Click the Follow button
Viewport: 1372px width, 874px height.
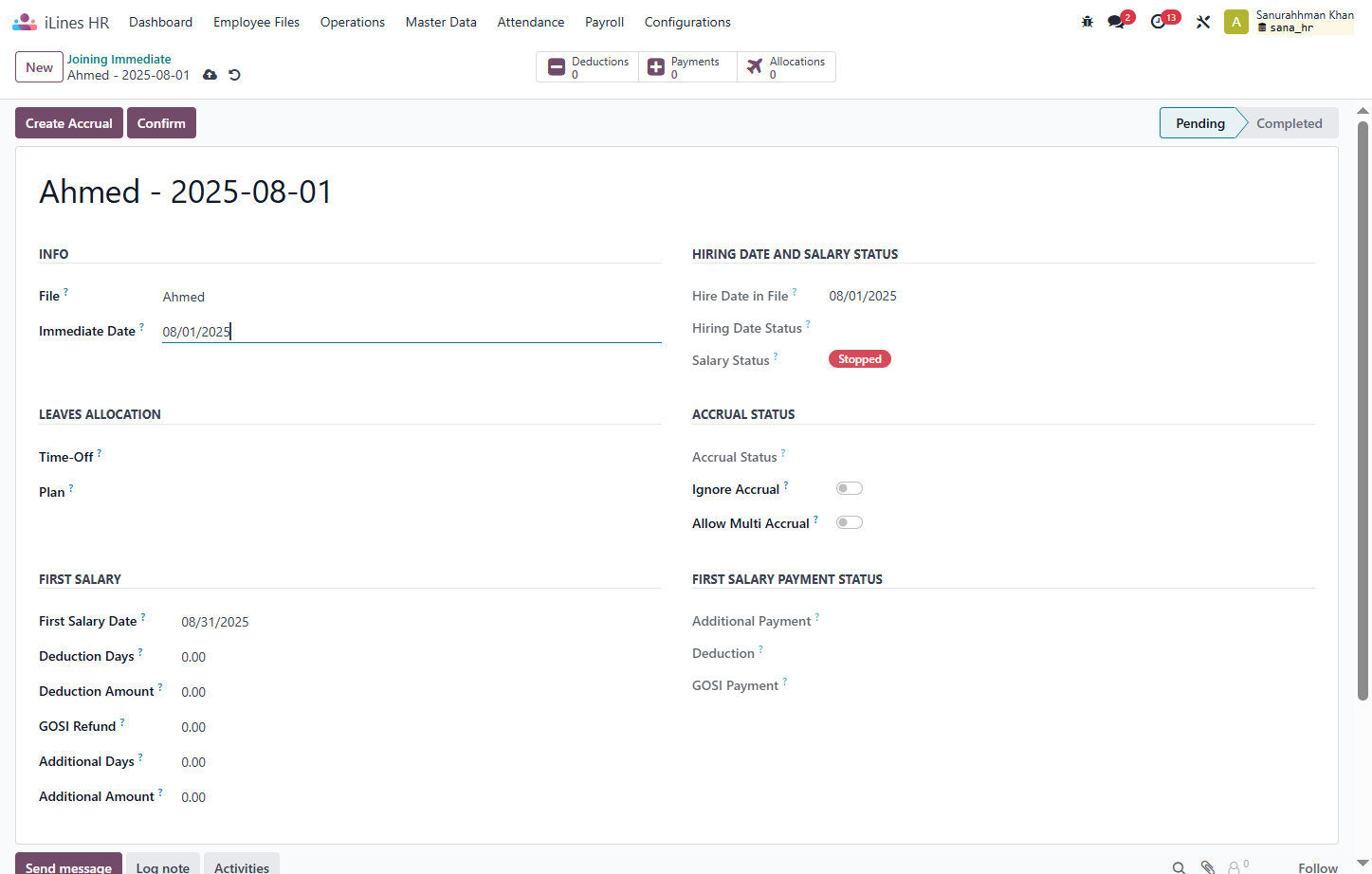(1318, 867)
